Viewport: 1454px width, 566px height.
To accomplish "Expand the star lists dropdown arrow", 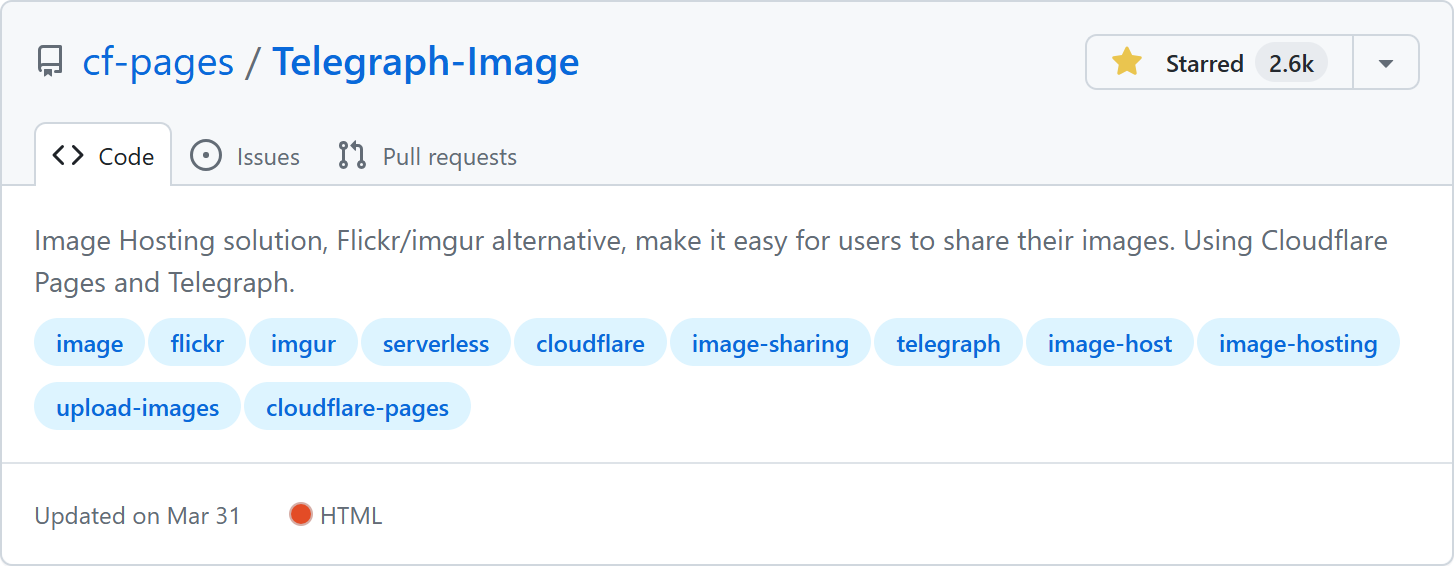I will tap(1385, 63).
